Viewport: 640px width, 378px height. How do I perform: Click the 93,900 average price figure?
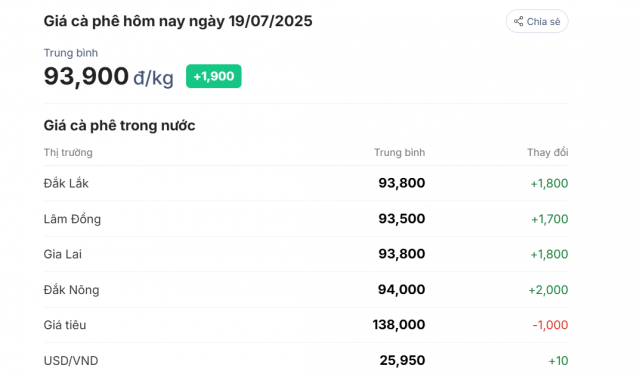pyautogui.click(x=86, y=76)
